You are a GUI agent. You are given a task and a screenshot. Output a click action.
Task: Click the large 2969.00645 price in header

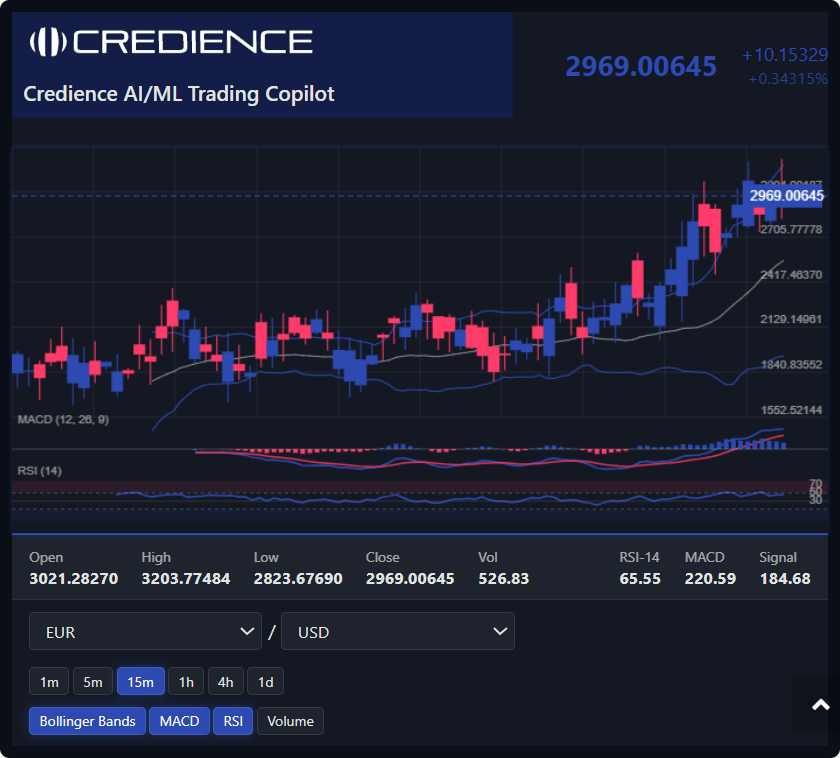point(641,66)
